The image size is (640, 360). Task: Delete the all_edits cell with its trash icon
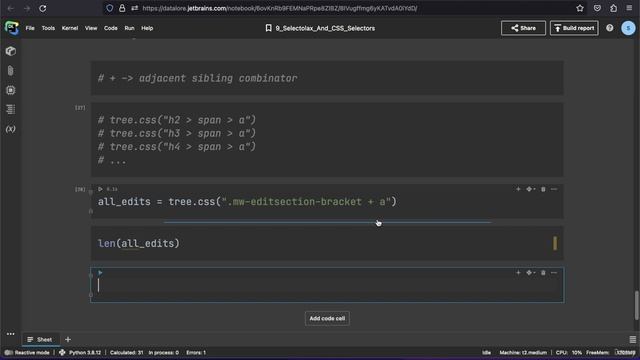543,189
